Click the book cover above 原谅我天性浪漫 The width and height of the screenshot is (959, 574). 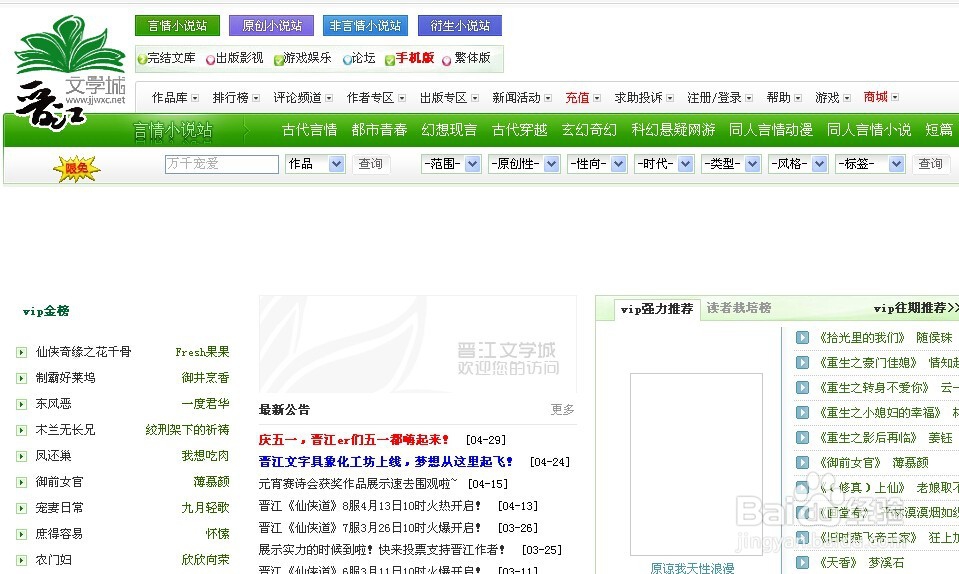(x=697, y=464)
